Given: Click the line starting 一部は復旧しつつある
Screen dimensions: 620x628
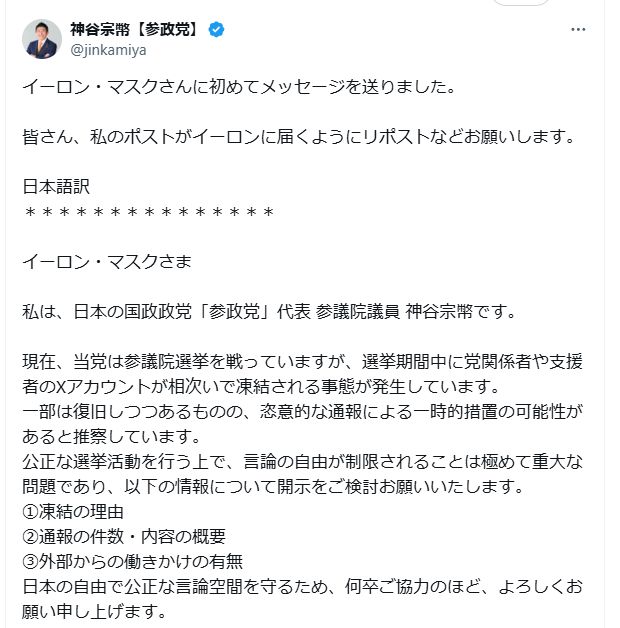Looking at the screenshot, I should click(x=302, y=412).
